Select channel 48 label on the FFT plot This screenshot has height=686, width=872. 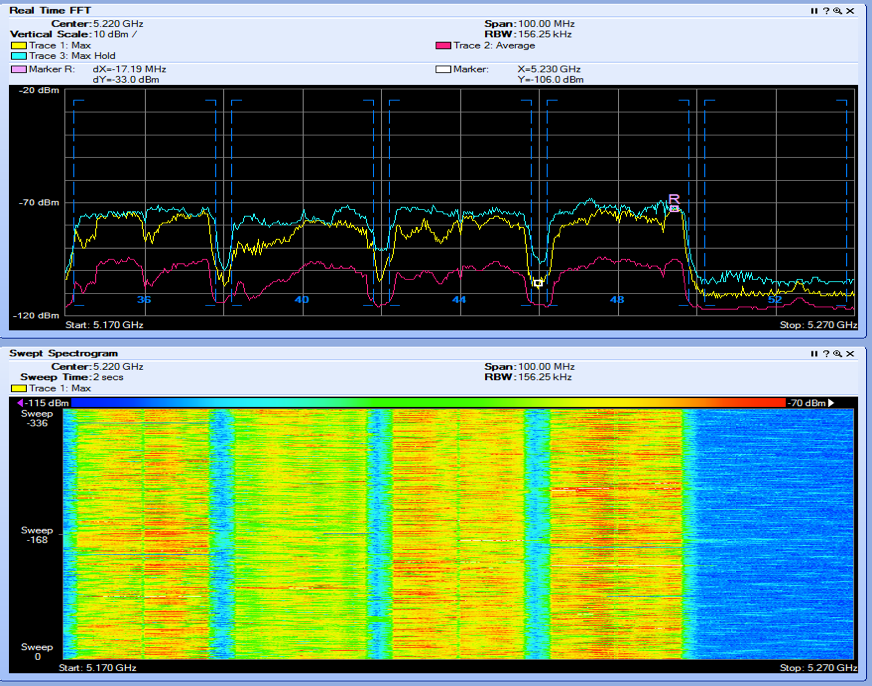tap(616, 300)
